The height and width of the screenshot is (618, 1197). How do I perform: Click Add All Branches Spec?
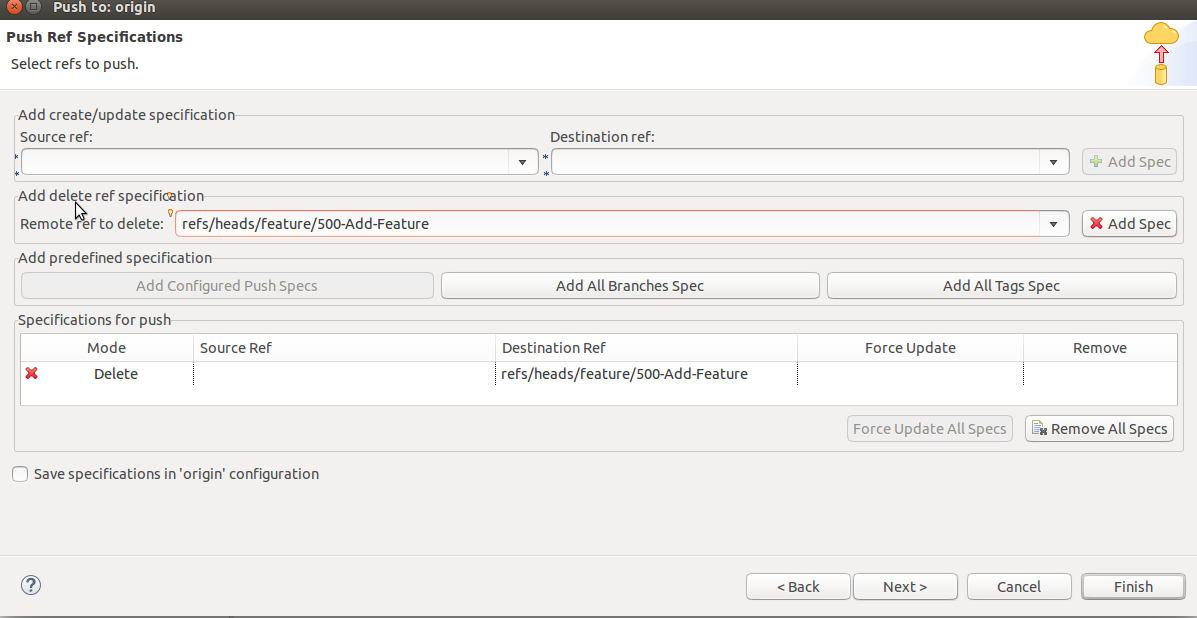630,286
